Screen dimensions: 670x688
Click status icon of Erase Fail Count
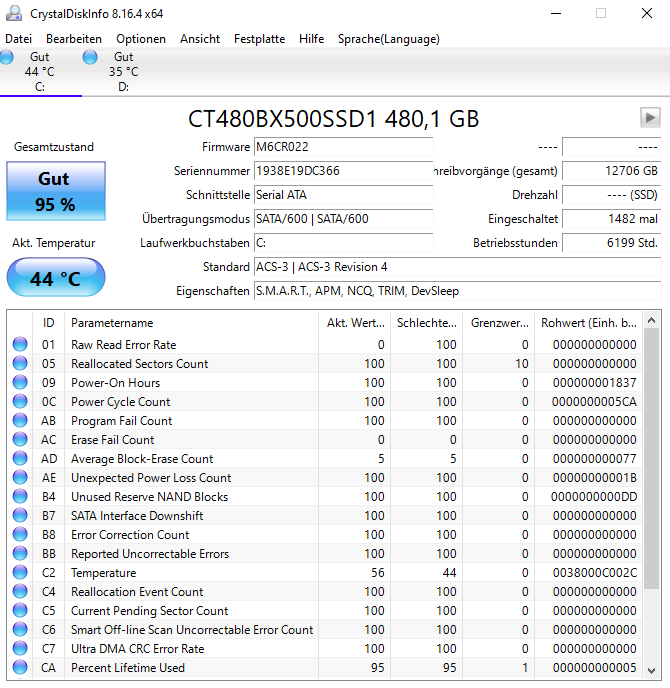click(x=20, y=439)
